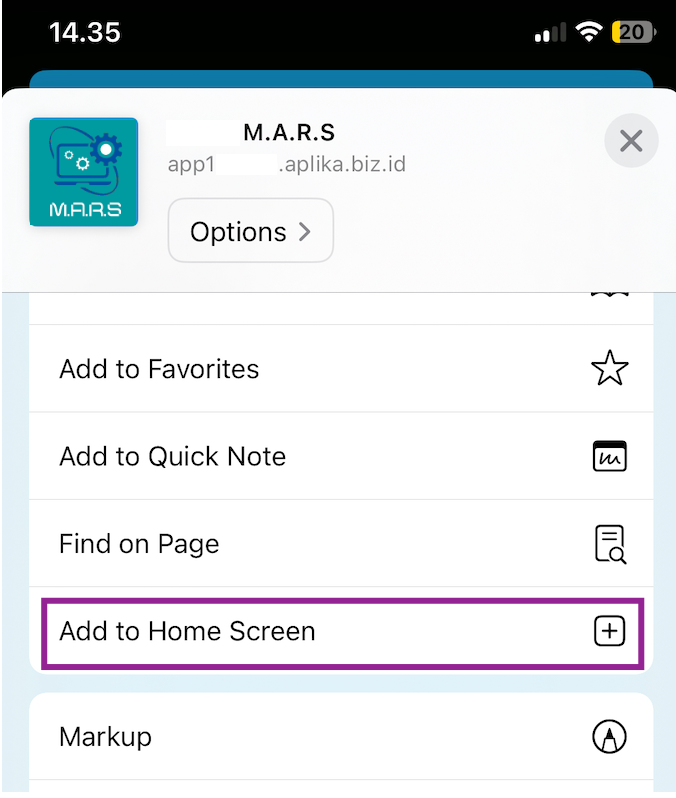The image size is (676, 798).
Task: Tap the 14.35 clock in the status bar
Action: click(x=84, y=31)
